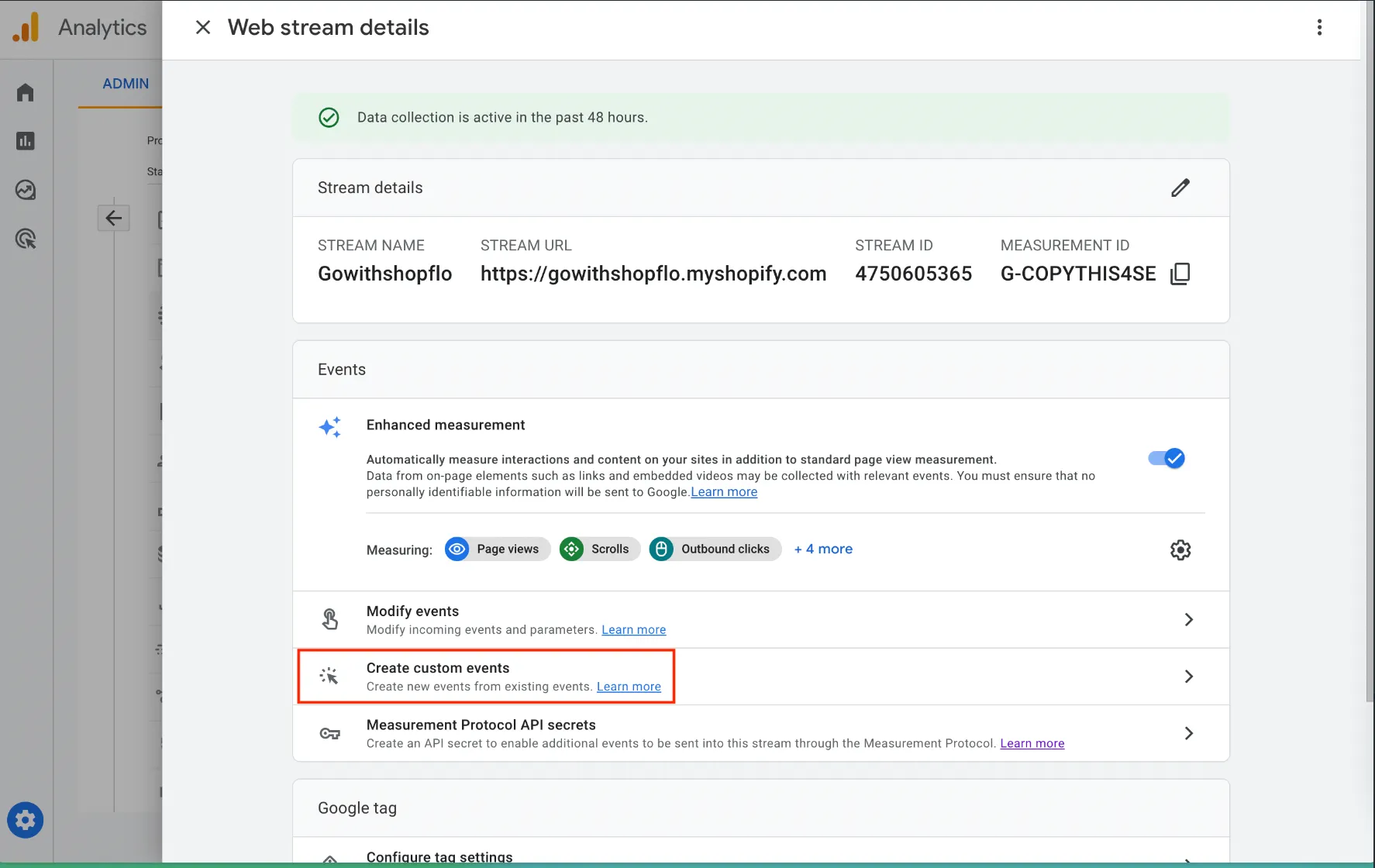Click the Outbound clicks teal icon

(661, 549)
